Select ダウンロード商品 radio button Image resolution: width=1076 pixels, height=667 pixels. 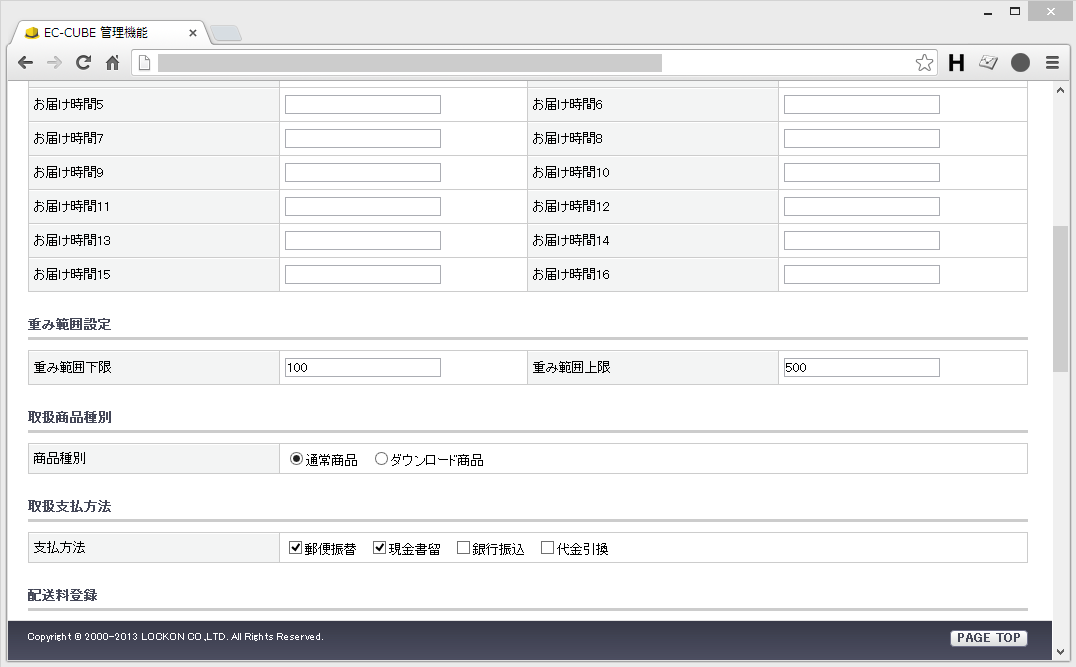click(x=382, y=459)
